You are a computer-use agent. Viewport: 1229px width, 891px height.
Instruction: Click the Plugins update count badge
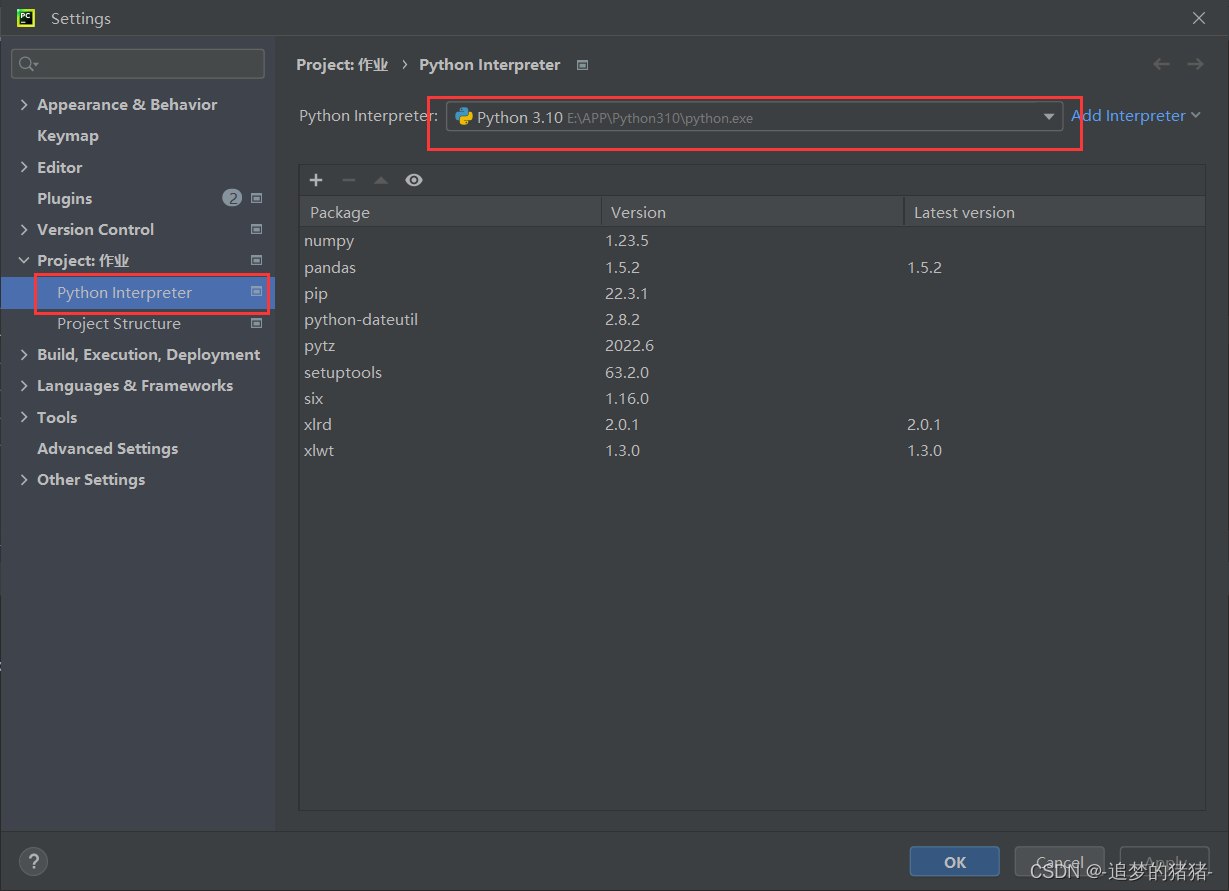232,198
